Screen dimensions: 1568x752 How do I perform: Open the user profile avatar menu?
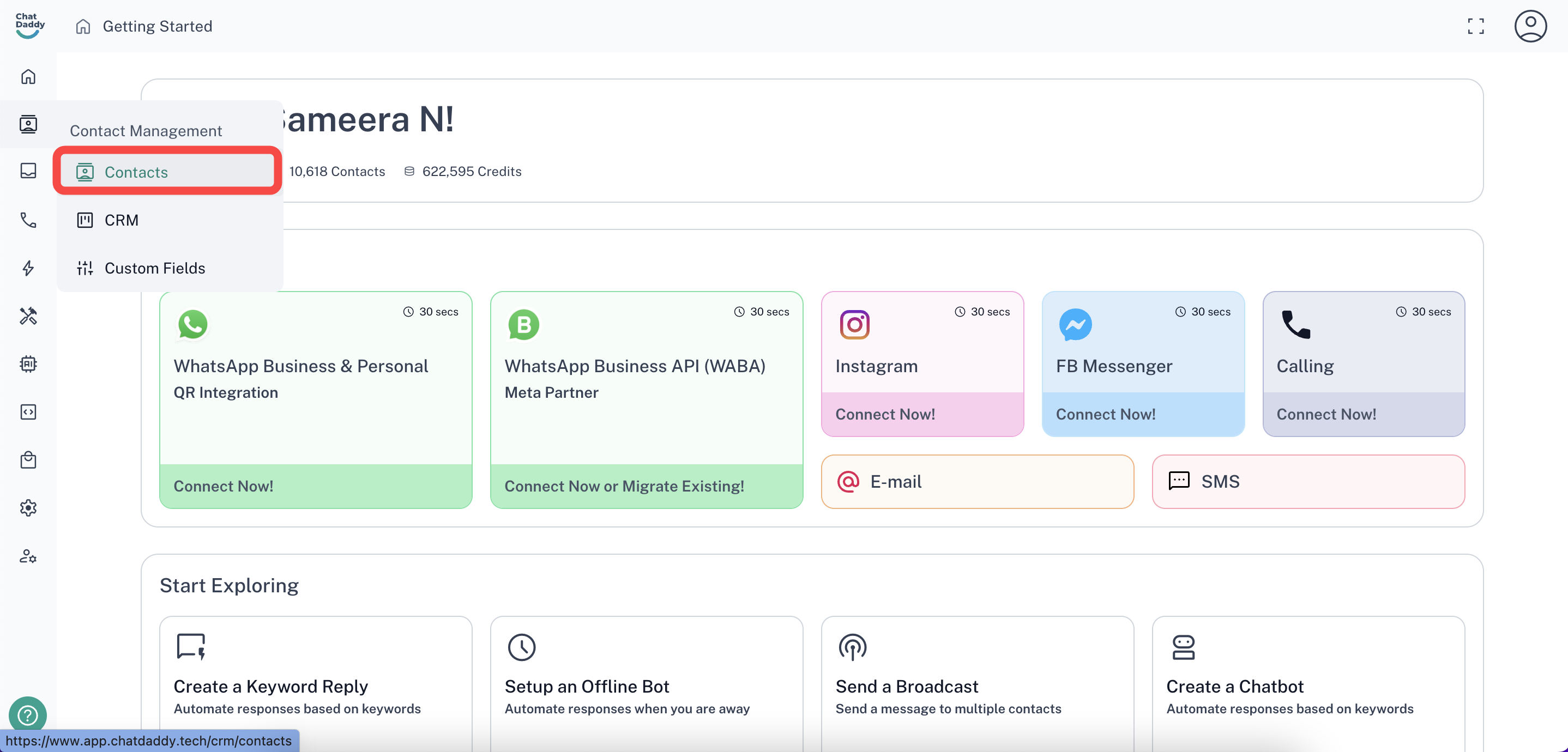click(x=1530, y=26)
